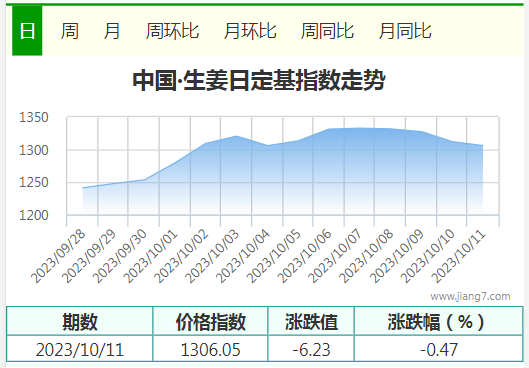Click the 2023/10/11 table cell

80,349
